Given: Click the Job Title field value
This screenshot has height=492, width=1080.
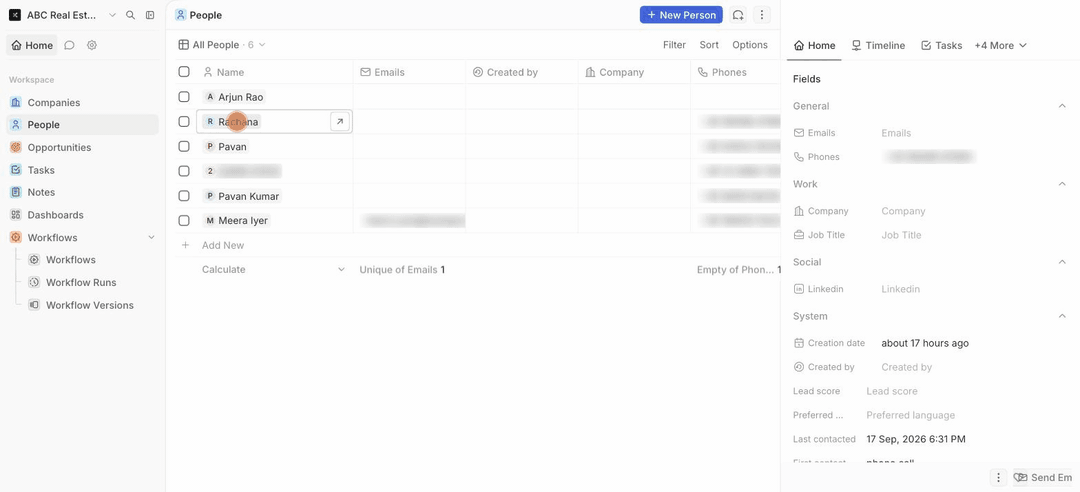Looking at the screenshot, I should (x=901, y=235).
